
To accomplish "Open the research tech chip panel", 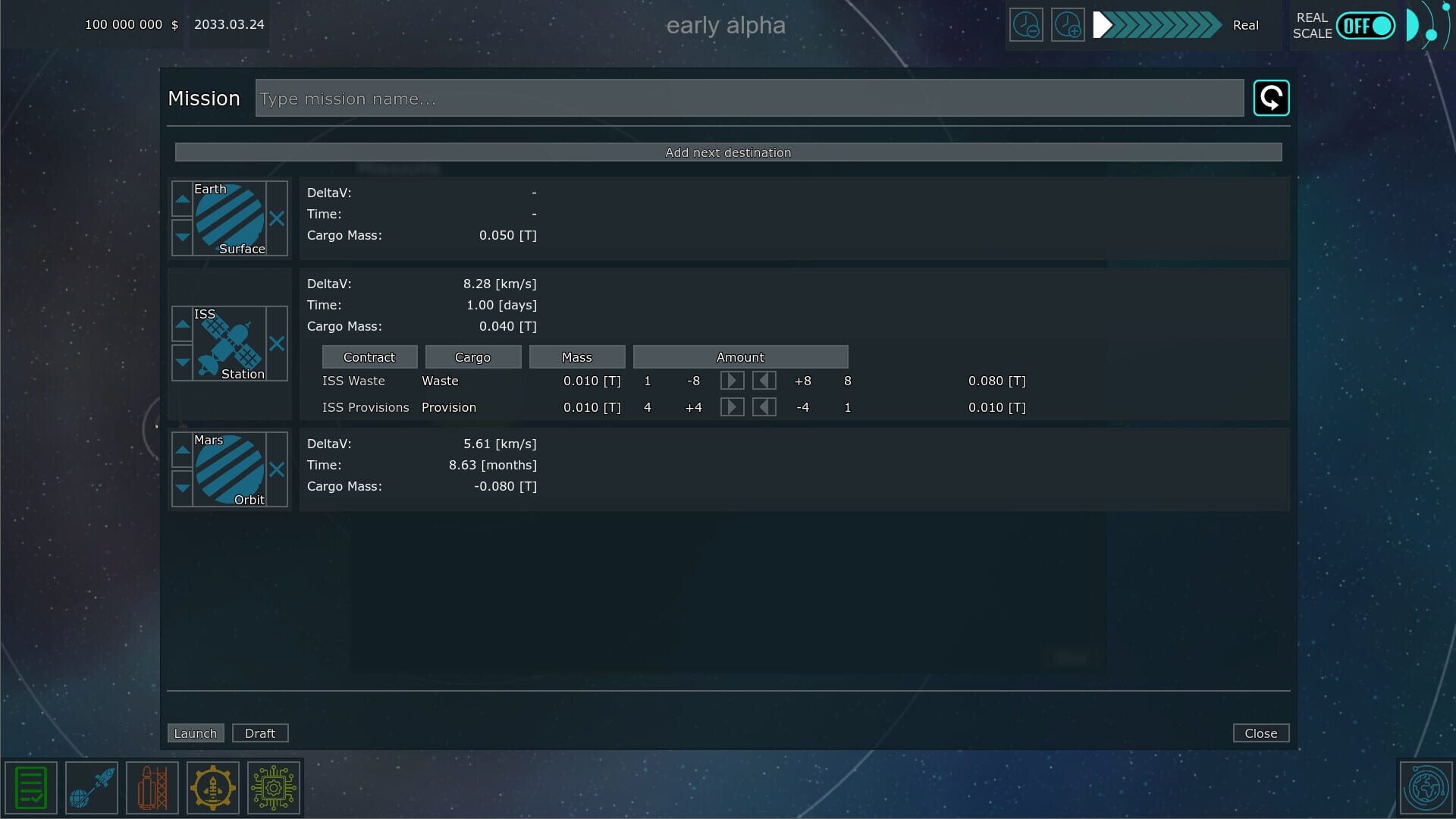I will click(273, 788).
